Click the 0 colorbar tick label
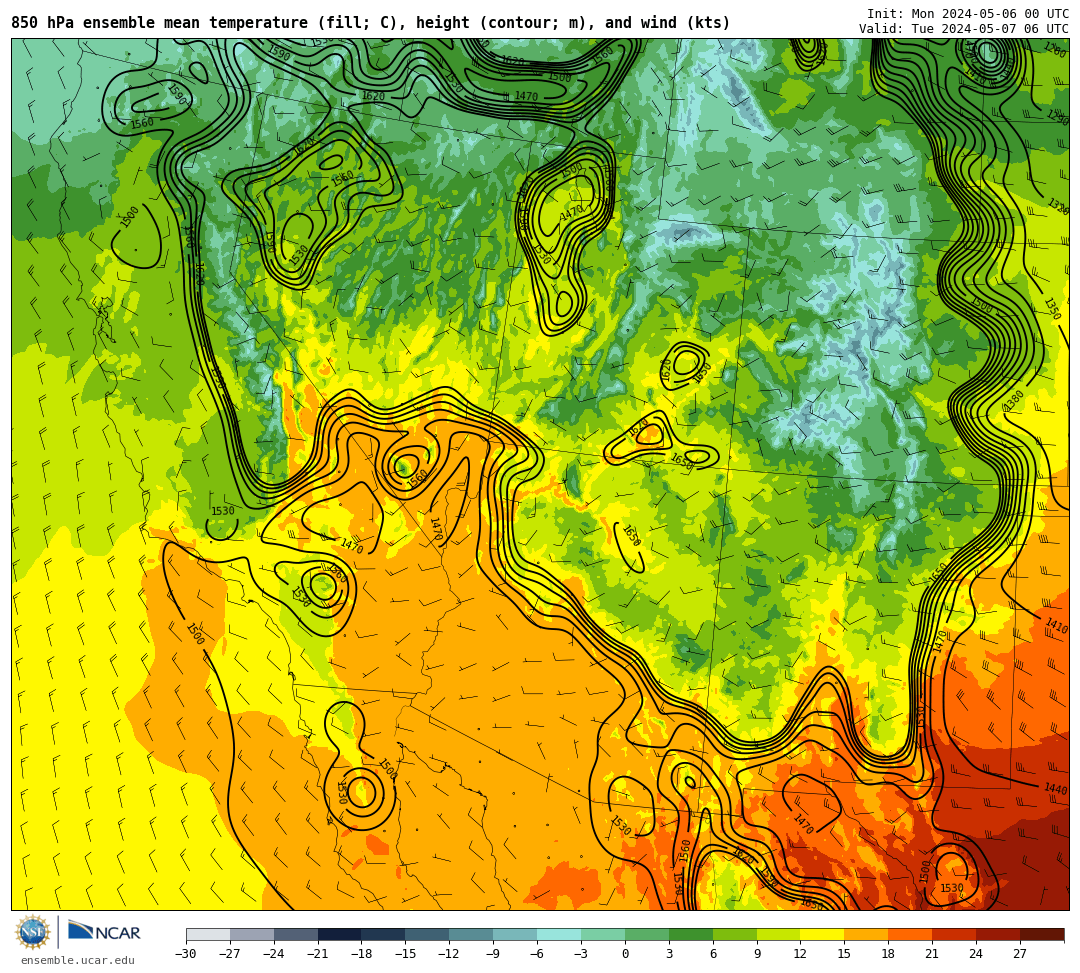This screenshot has height=973, width=1080. click(625, 954)
